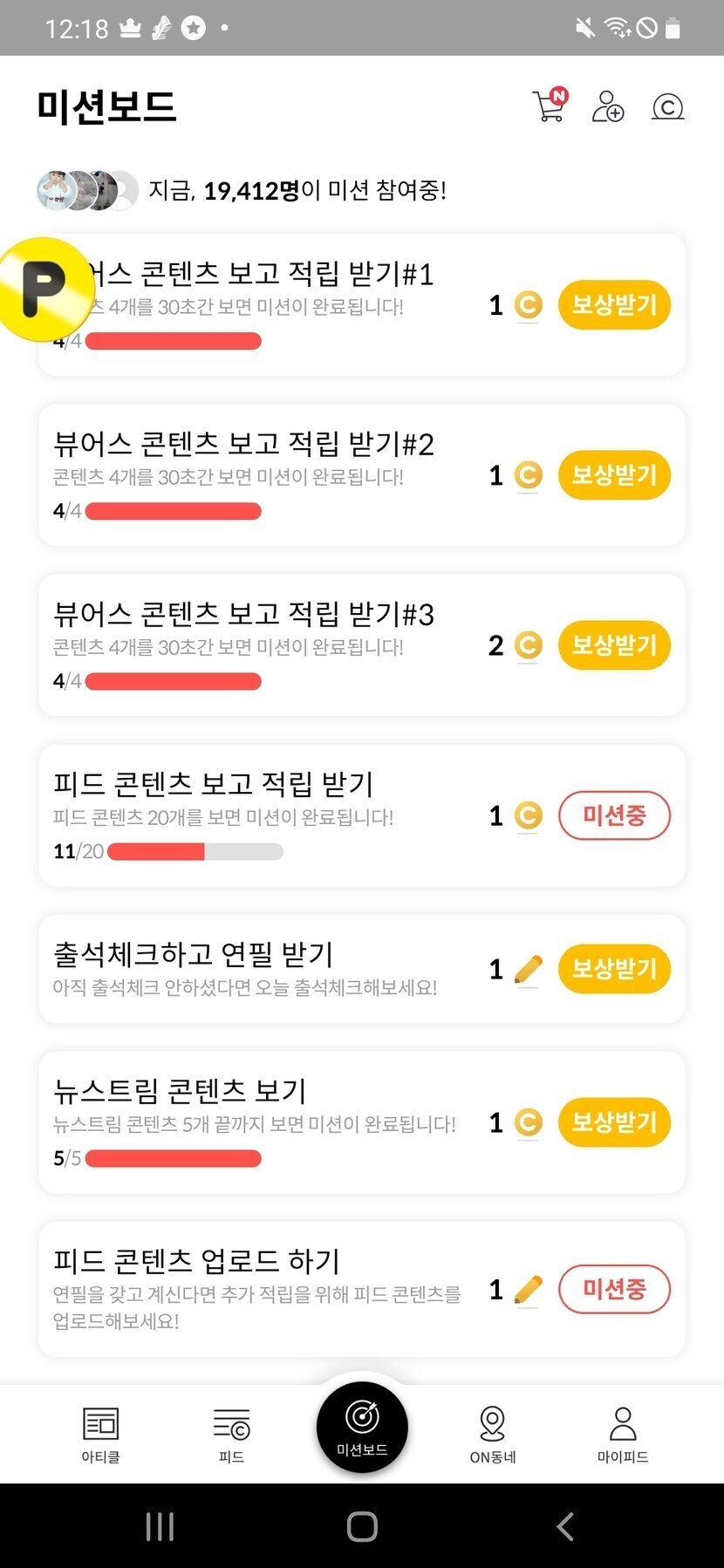Go to the 마이피드 profile tab
The image size is (724, 1568).
623,1433
